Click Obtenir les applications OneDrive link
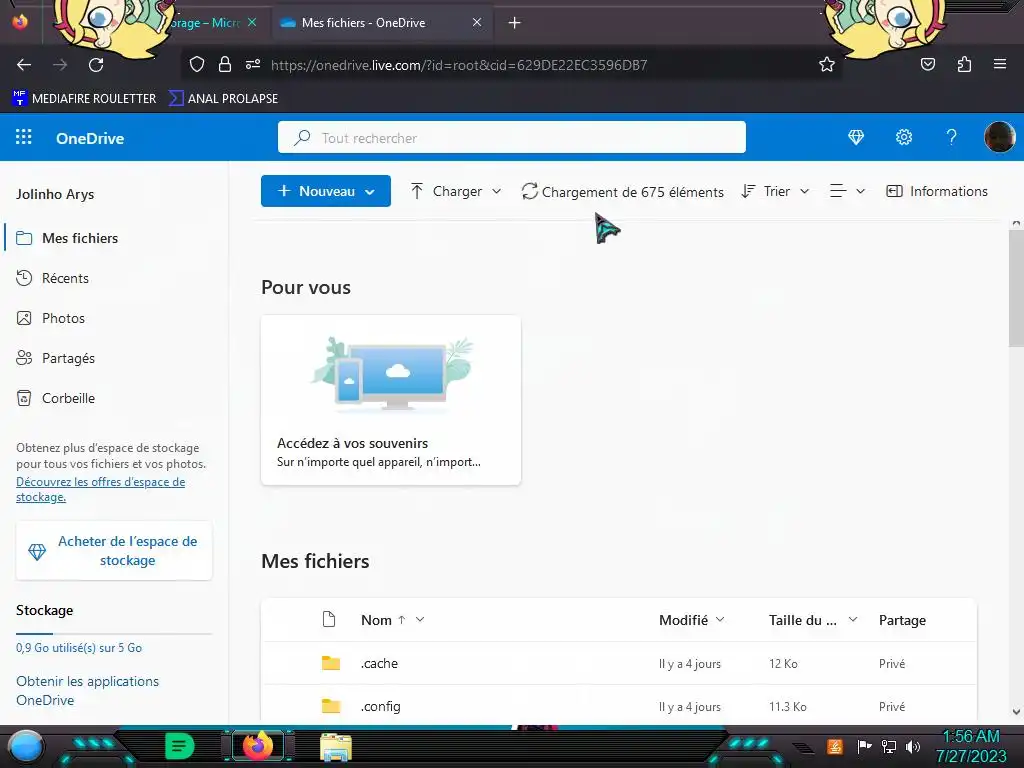The image size is (1024, 768). click(x=88, y=690)
